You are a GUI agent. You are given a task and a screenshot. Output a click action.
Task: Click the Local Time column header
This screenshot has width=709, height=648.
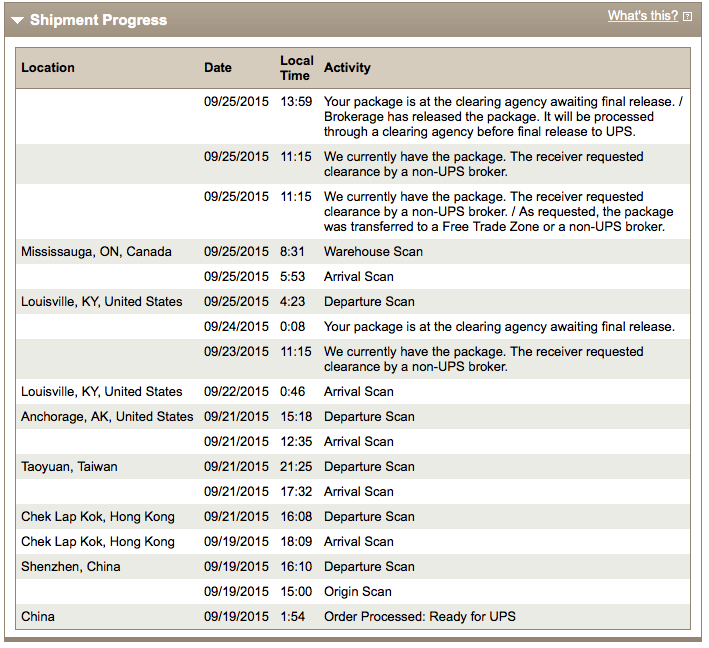(297, 68)
